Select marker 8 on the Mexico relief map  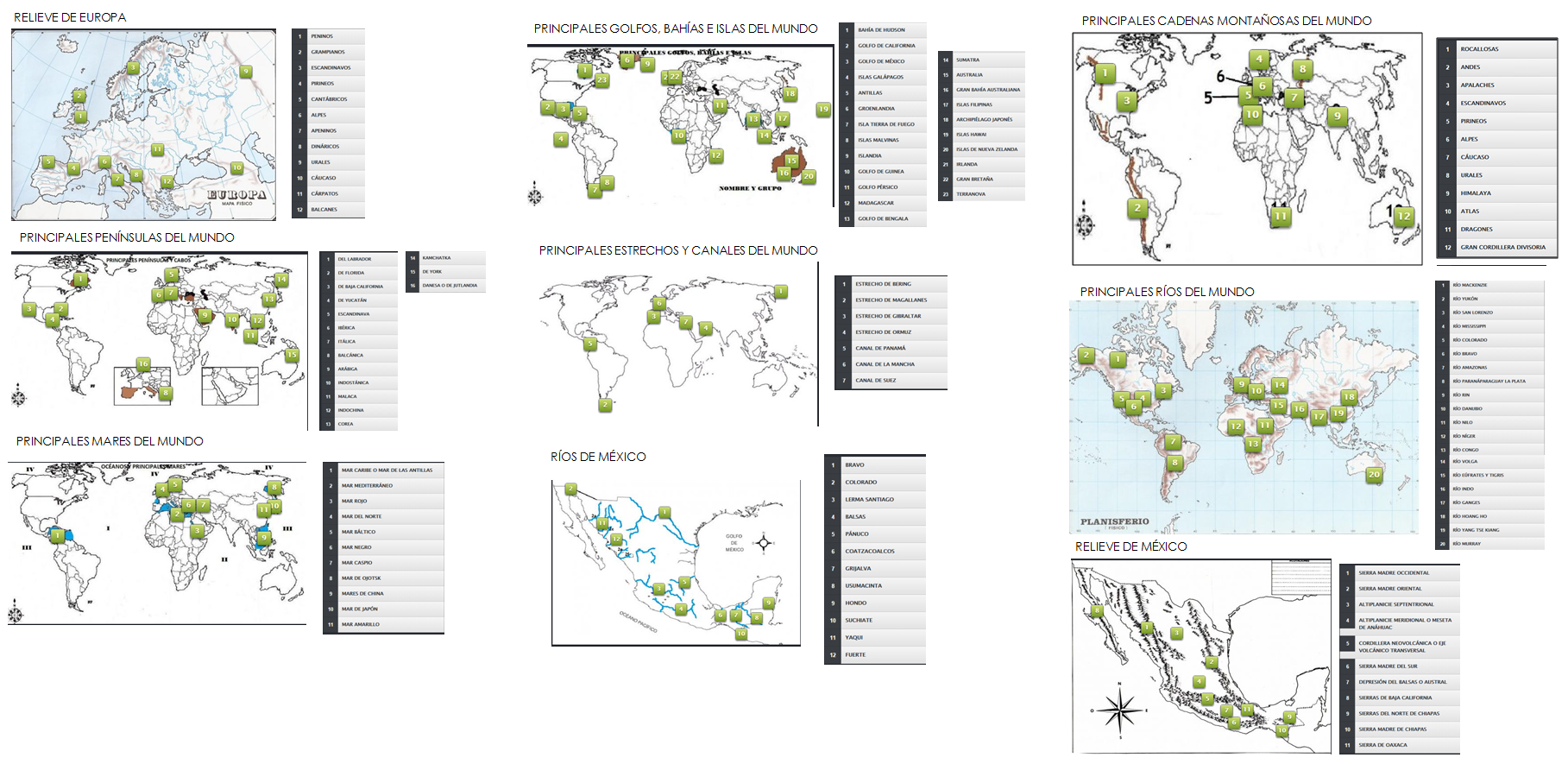tap(1097, 610)
